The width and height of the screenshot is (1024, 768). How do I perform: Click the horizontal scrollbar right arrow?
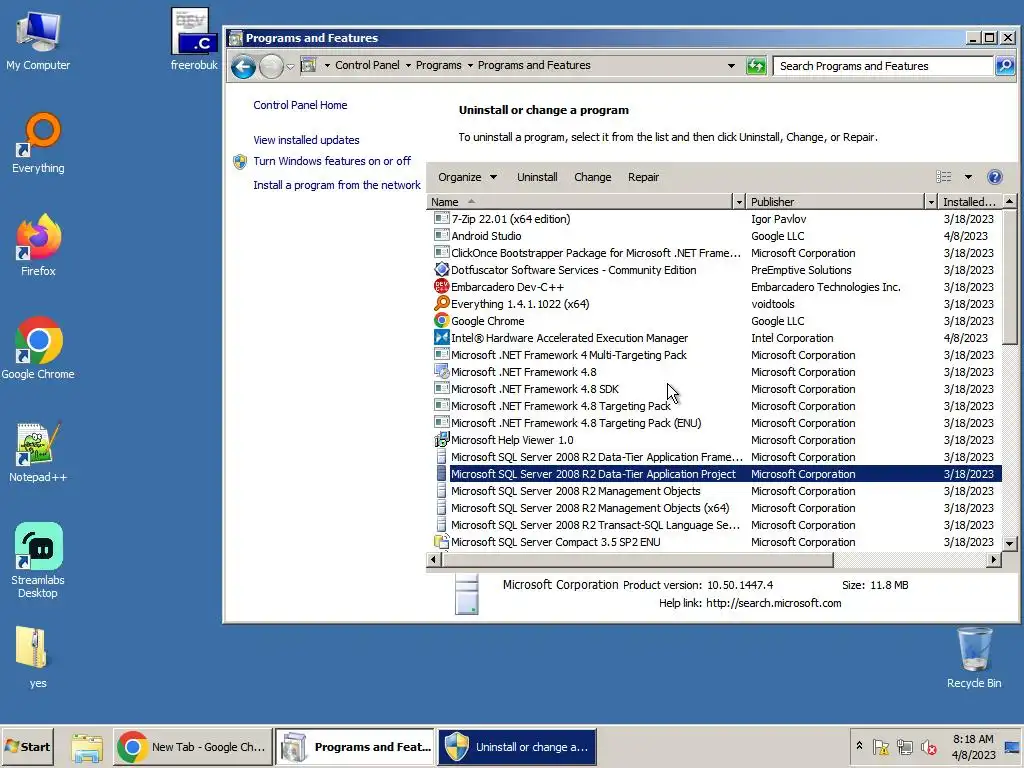[x=994, y=559]
